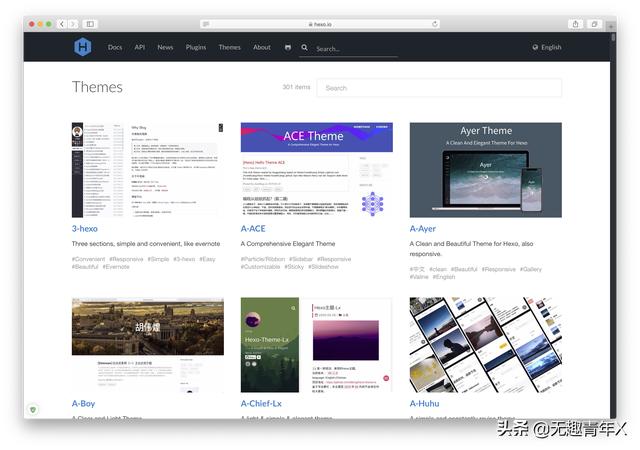Click the reader view icon in address bar
640x450 pixels.
pos(206,24)
